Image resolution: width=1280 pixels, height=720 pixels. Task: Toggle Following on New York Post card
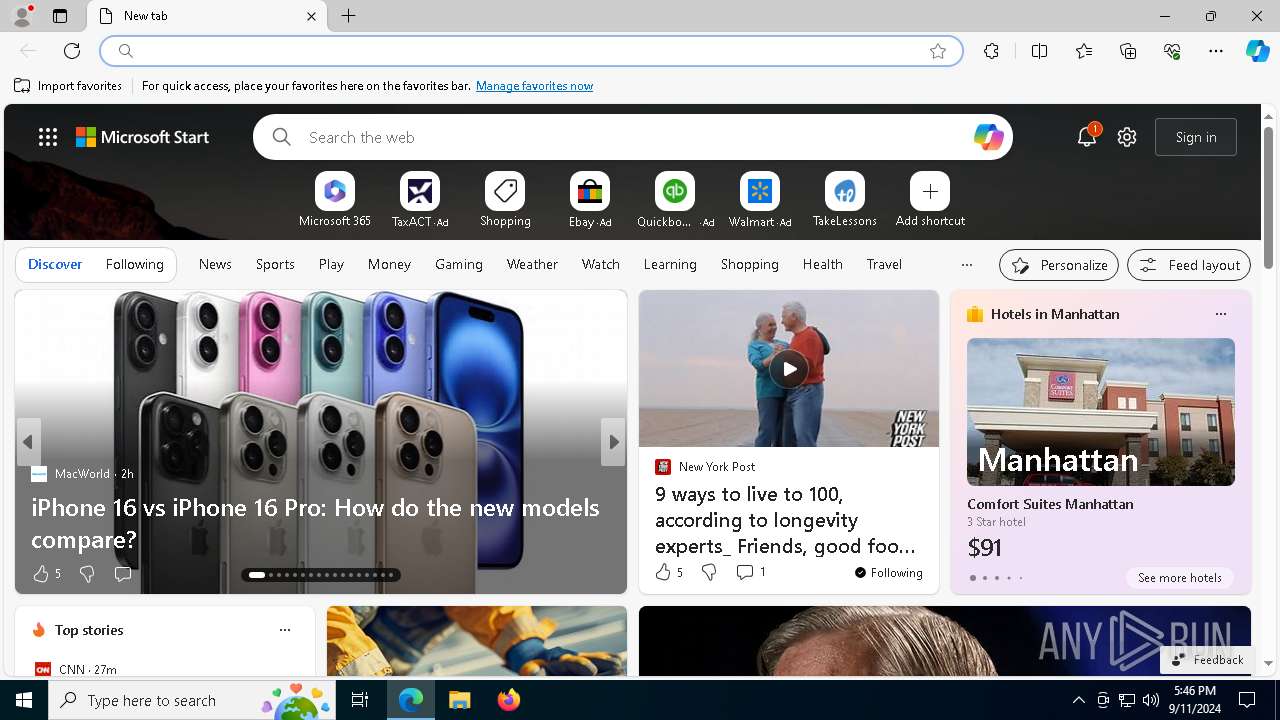[x=888, y=573]
